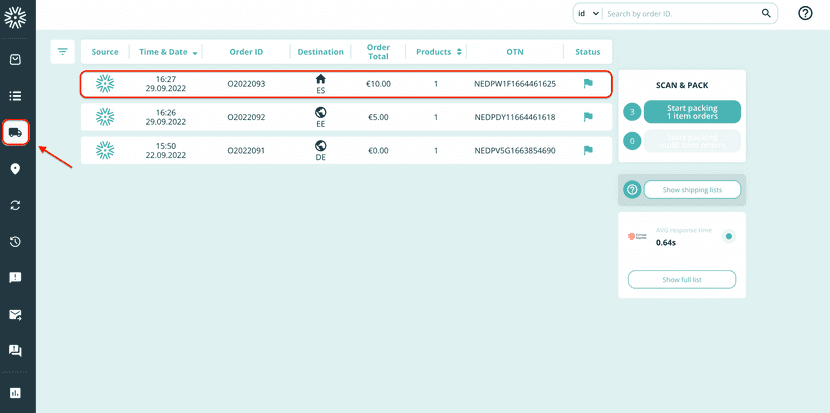Click the Show shipping lists button
Image resolution: width=830 pixels, height=413 pixels.
tap(691, 189)
